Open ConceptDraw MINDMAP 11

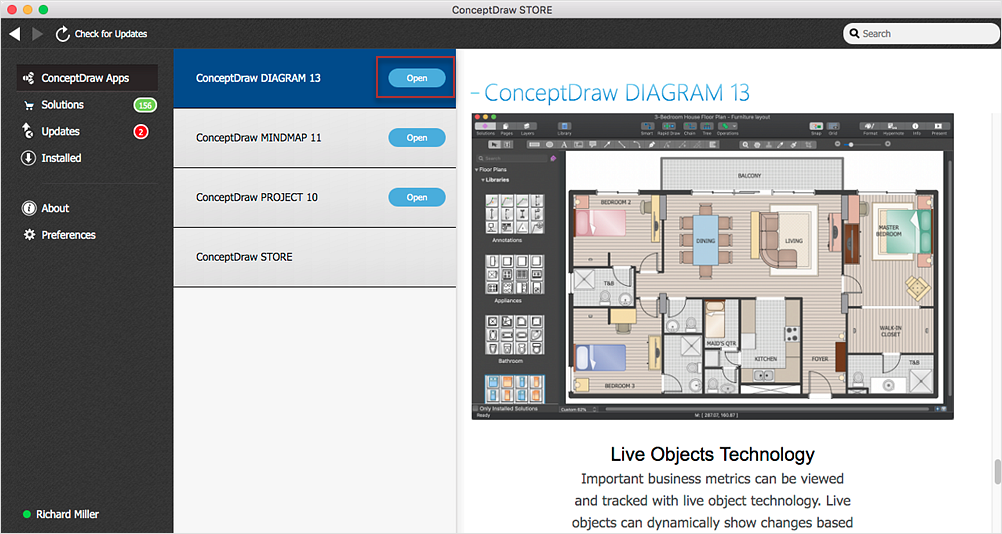pyautogui.click(x=417, y=137)
